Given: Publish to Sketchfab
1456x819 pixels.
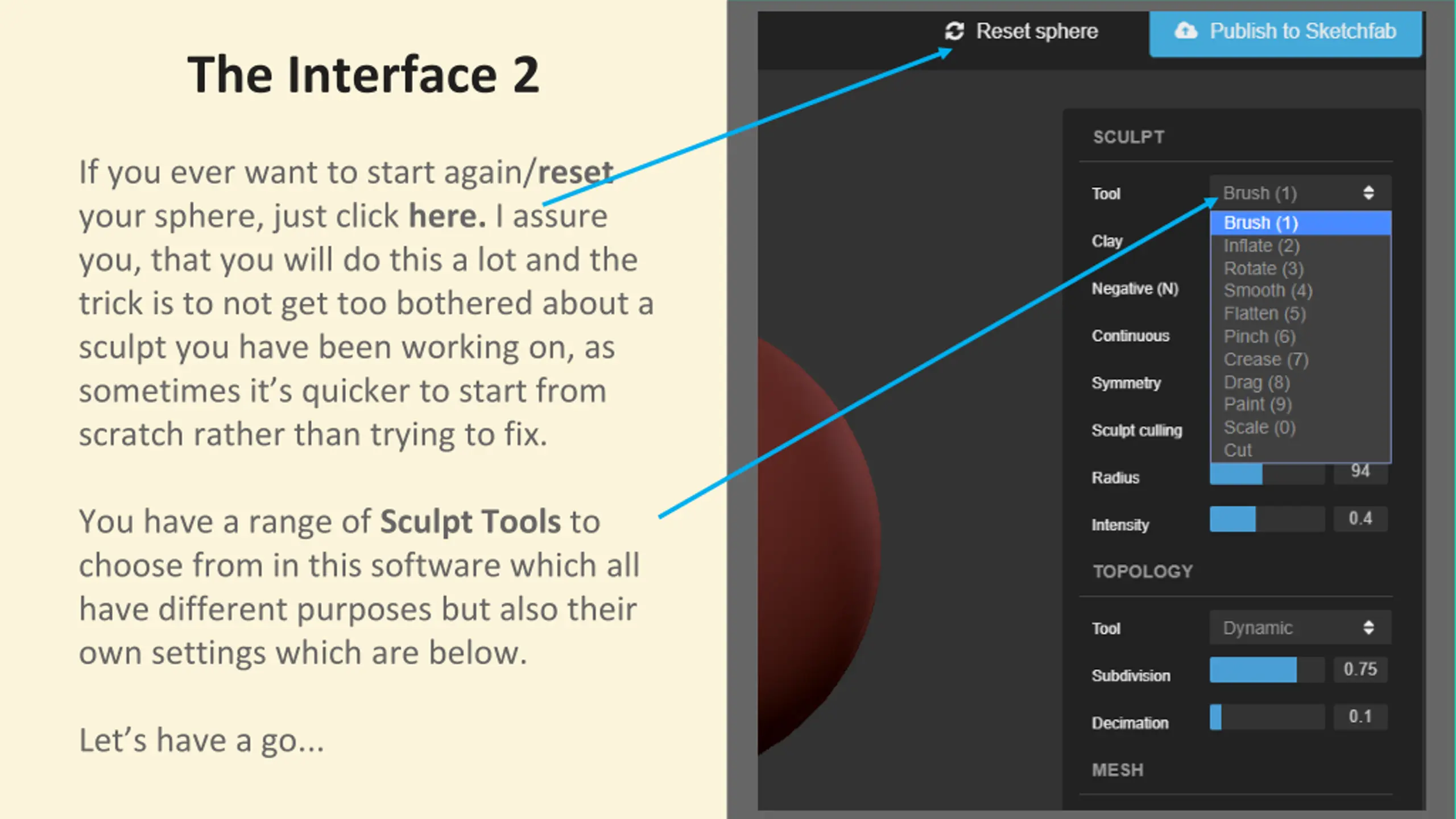Looking at the screenshot, I should [1285, 33].
